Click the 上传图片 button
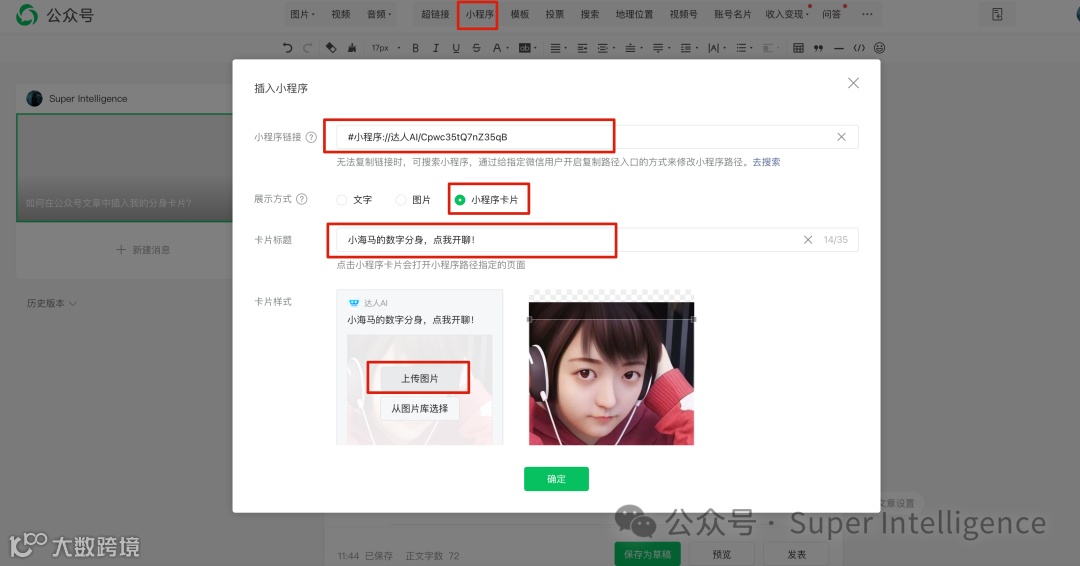 tap(419, 378)
